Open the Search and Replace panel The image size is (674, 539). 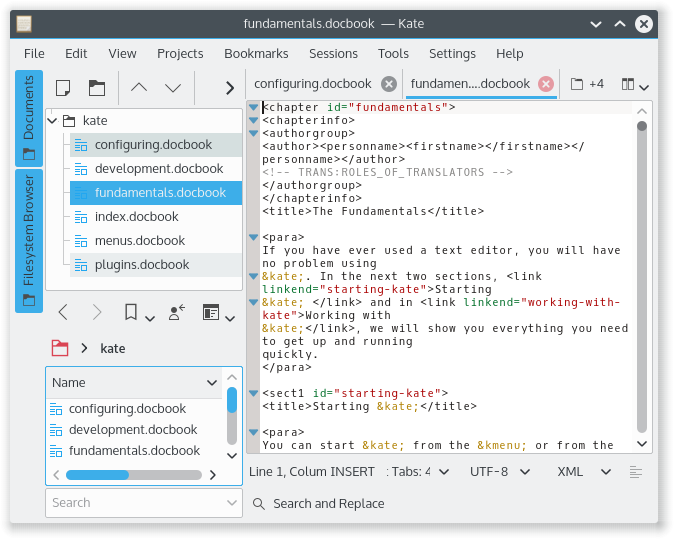(318, 503)
